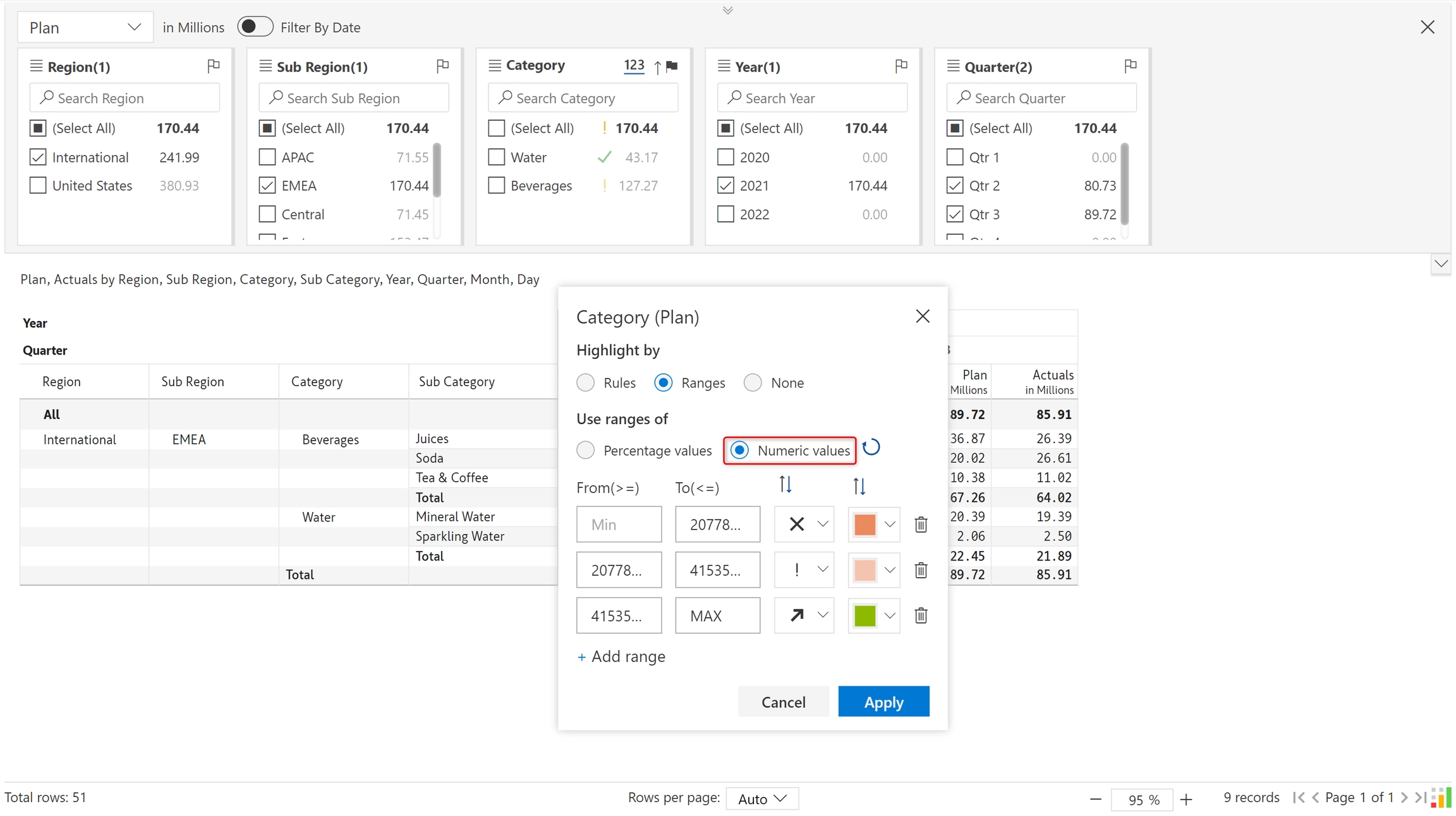Screen dimensions: 1456x816
Task: Delete the MAX range row with trash icon
Action: (x=921, y=615)
